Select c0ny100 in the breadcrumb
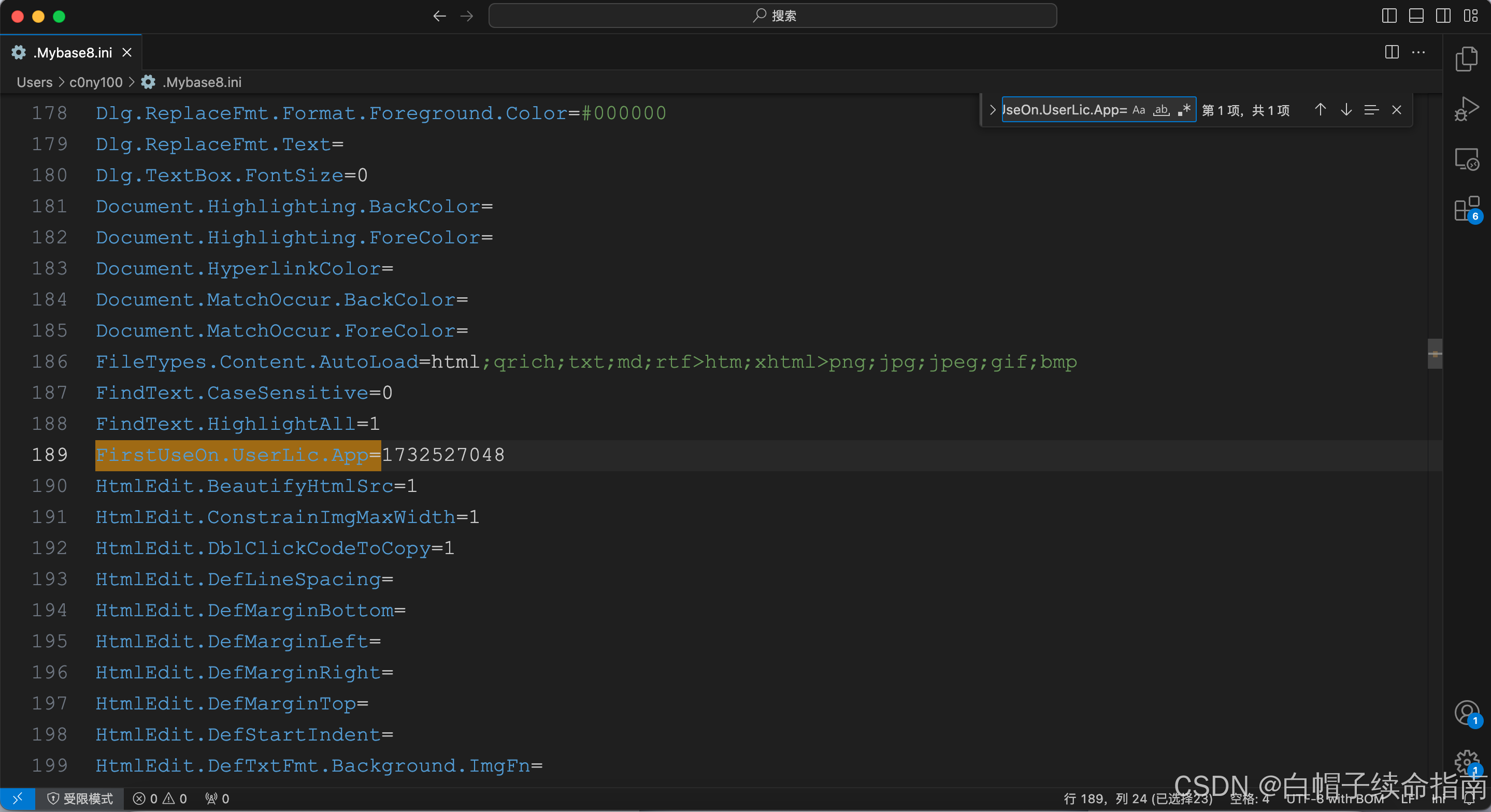 95,82
